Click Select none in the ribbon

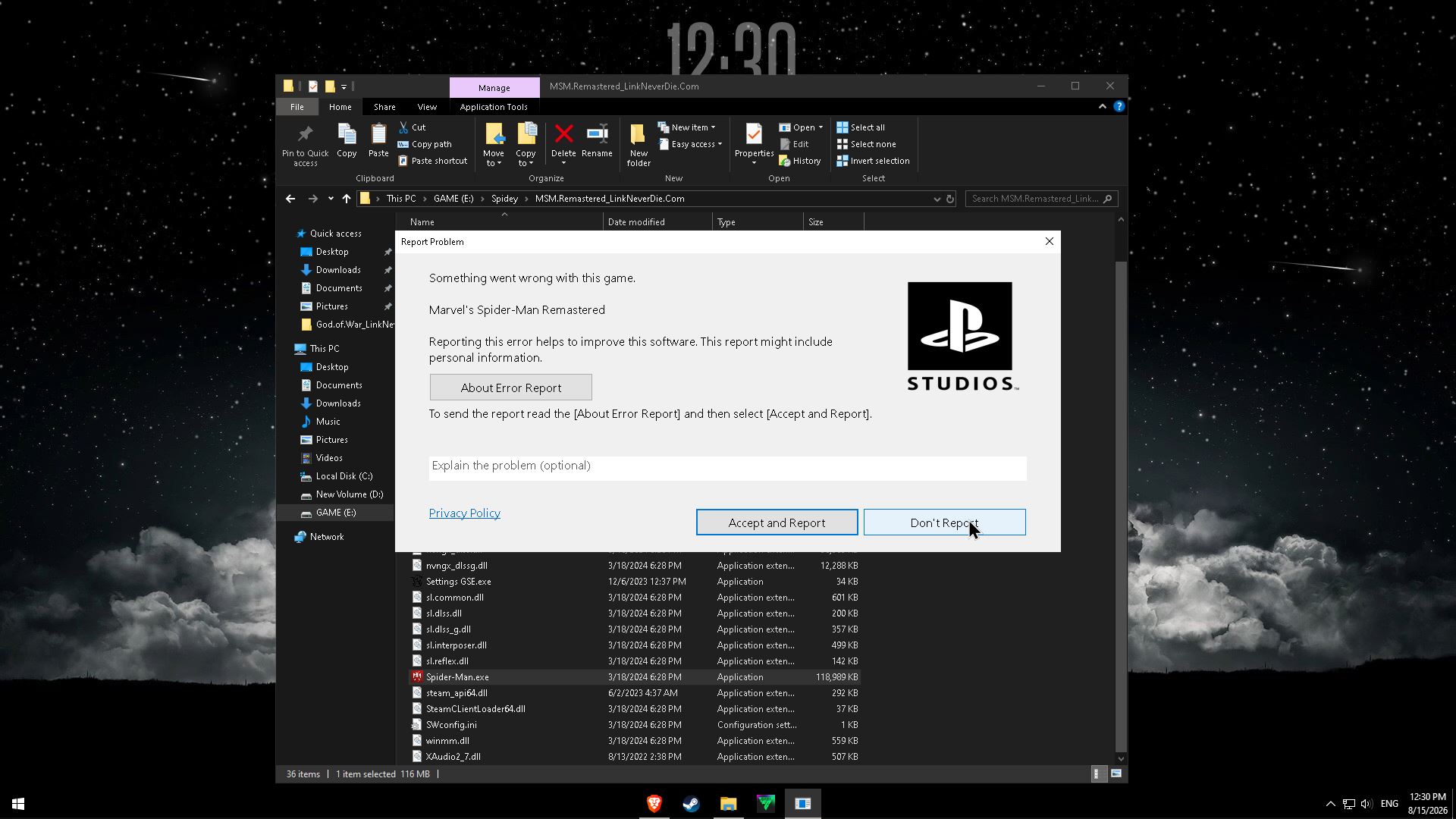pyautogui.click(x=866, y=144)
